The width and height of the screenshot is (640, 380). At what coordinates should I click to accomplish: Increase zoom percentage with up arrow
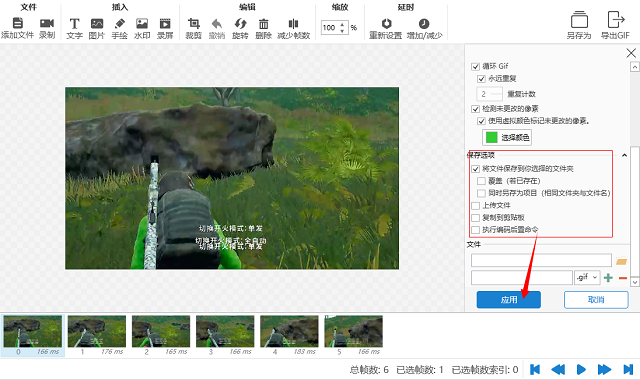[342, 24]
